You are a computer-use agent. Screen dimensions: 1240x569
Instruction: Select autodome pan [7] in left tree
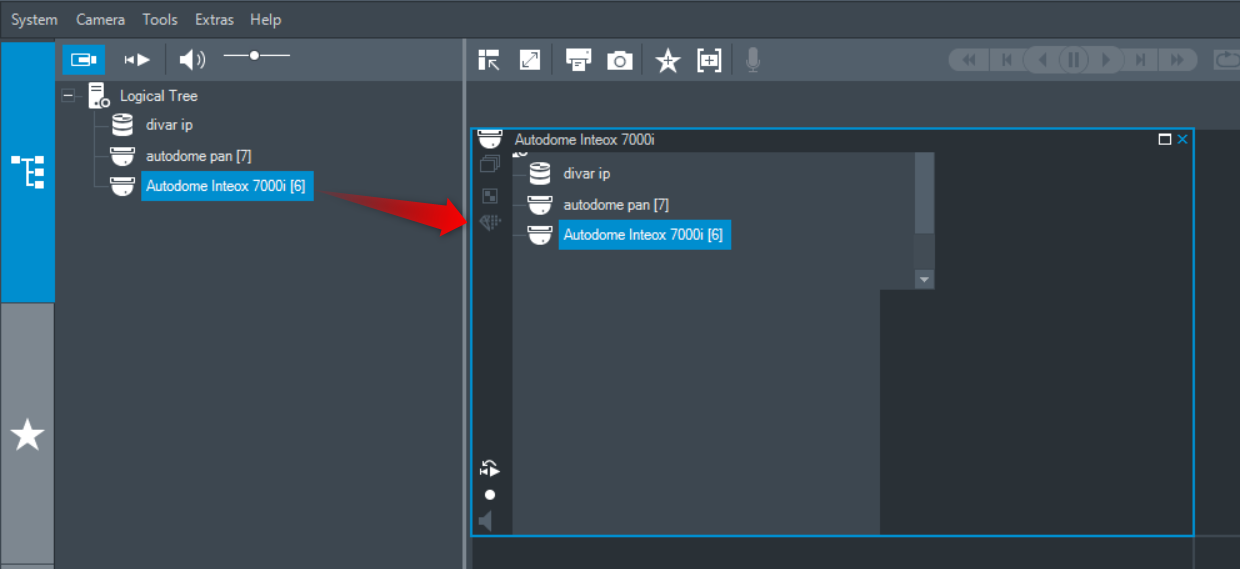[198, 156]
